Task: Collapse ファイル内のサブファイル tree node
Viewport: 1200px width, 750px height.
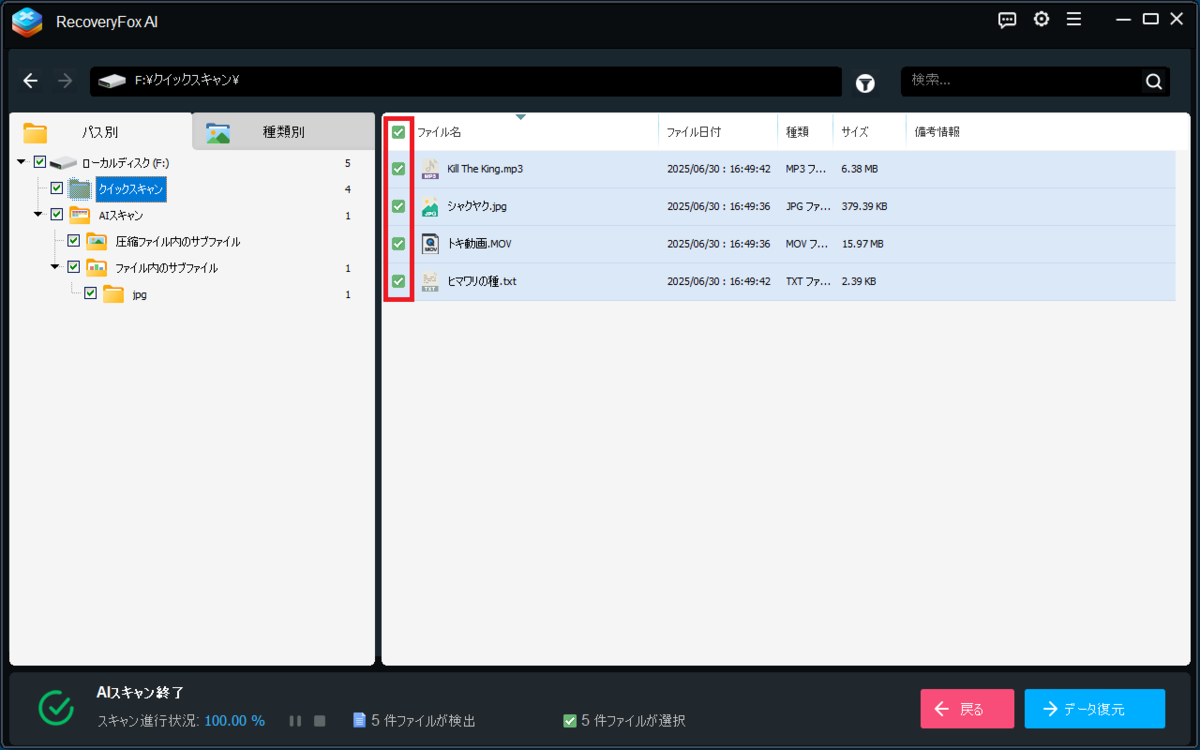Action: 56,267
